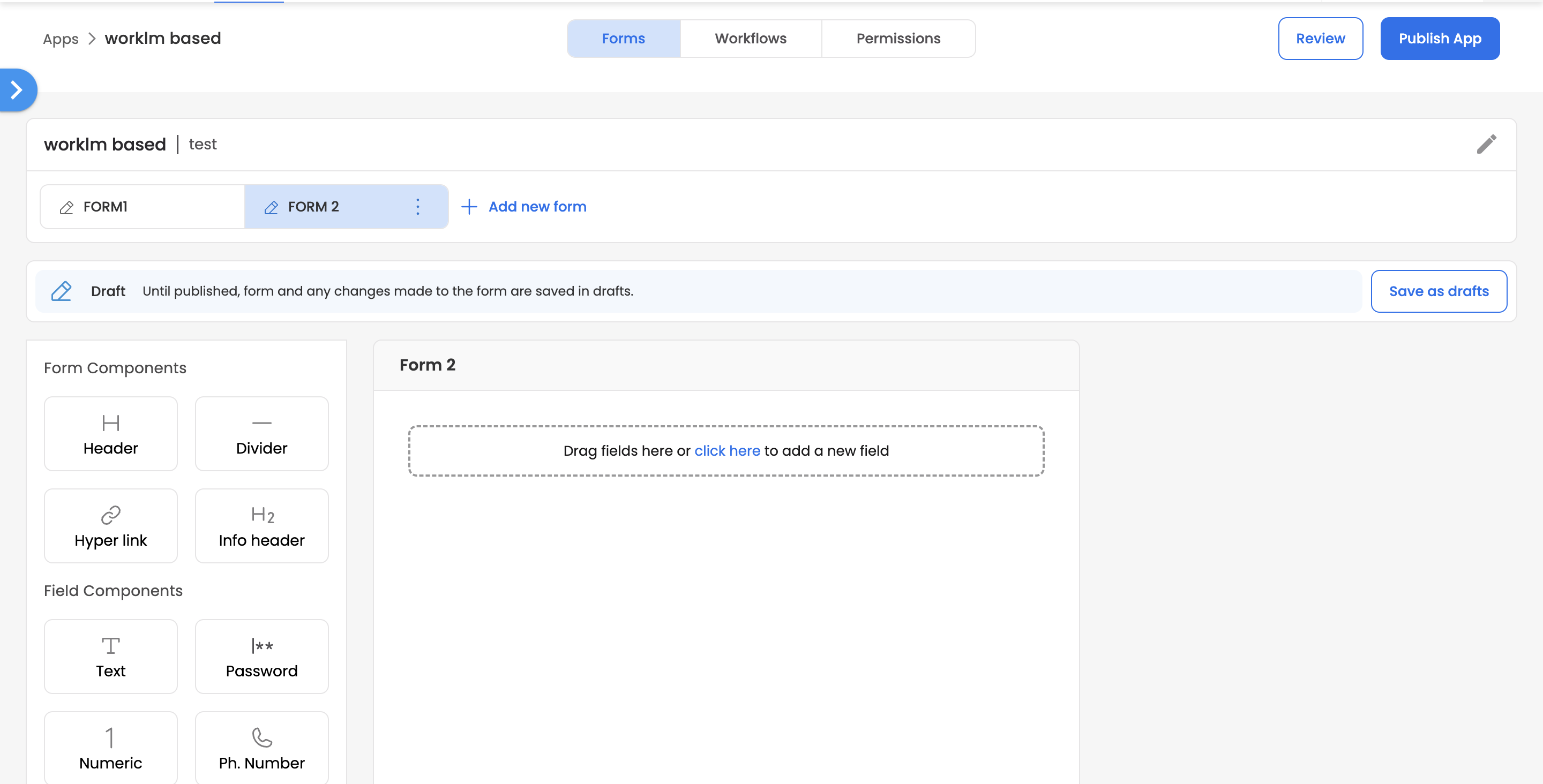Select the Header form component
The width and height of the screenshot is (1543, 784).
coord(111,434)
